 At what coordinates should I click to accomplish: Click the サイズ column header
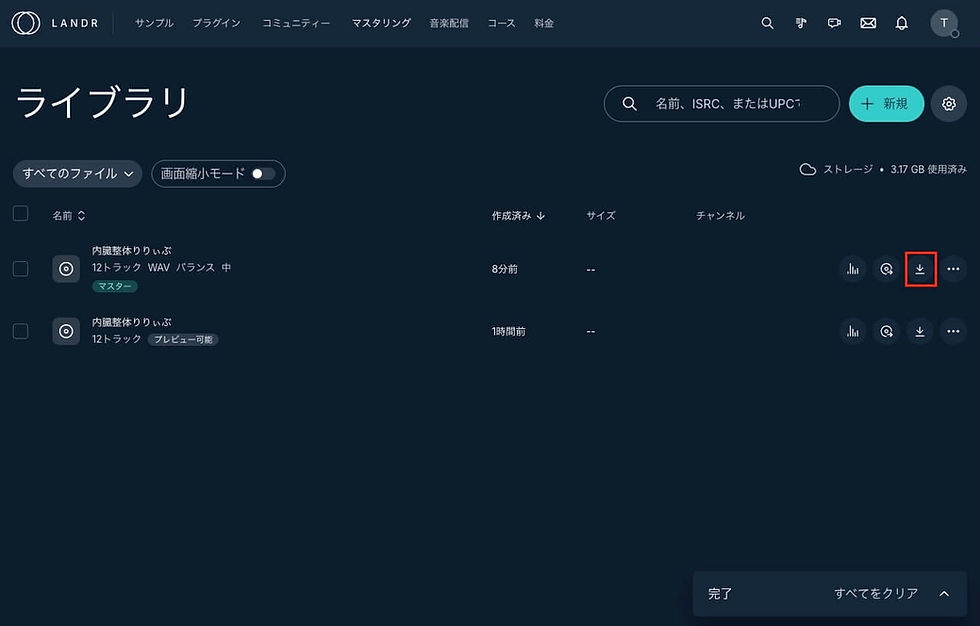[x=601, y=216]
